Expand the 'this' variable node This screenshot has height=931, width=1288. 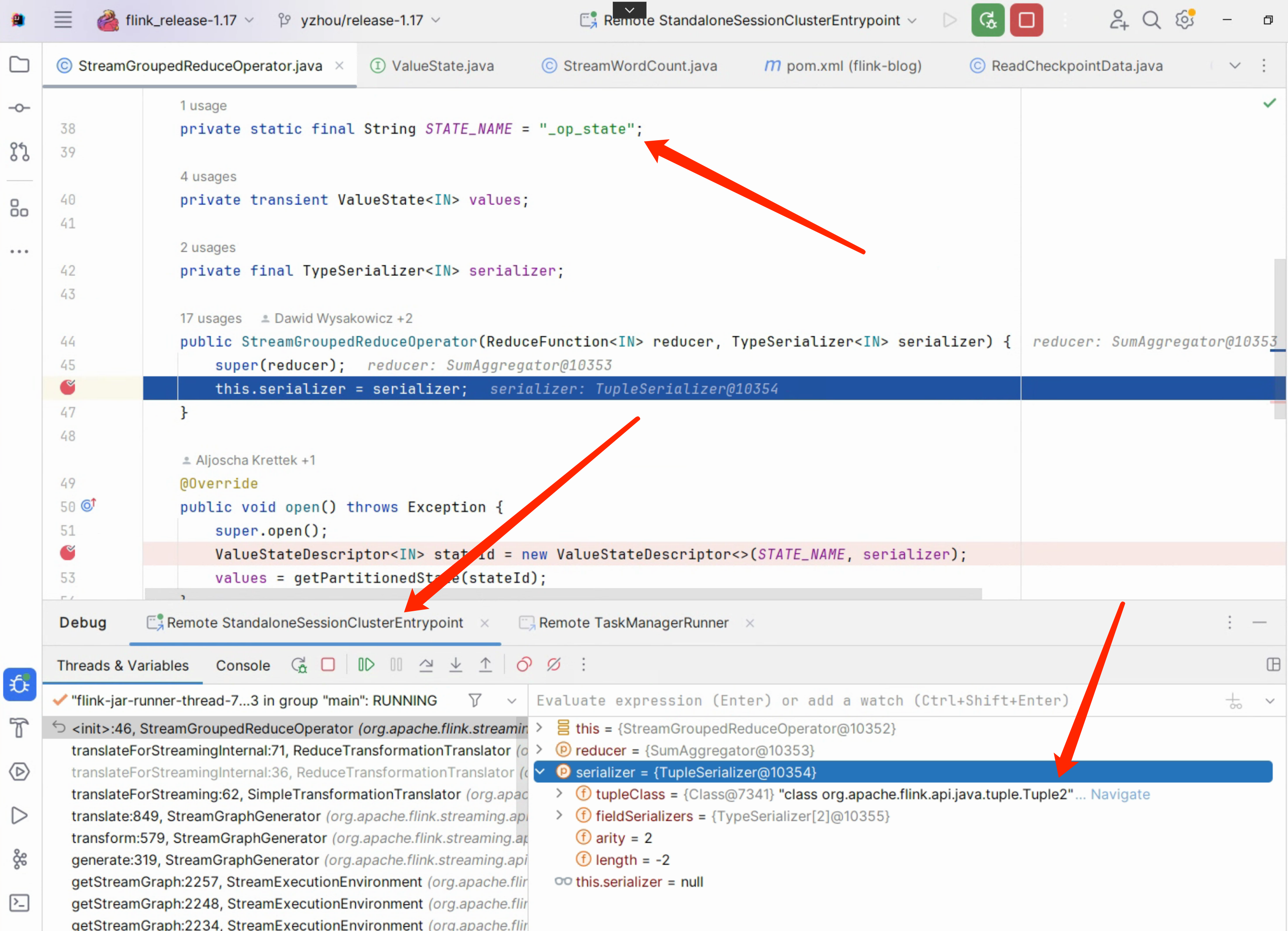[x=540, y=728]
